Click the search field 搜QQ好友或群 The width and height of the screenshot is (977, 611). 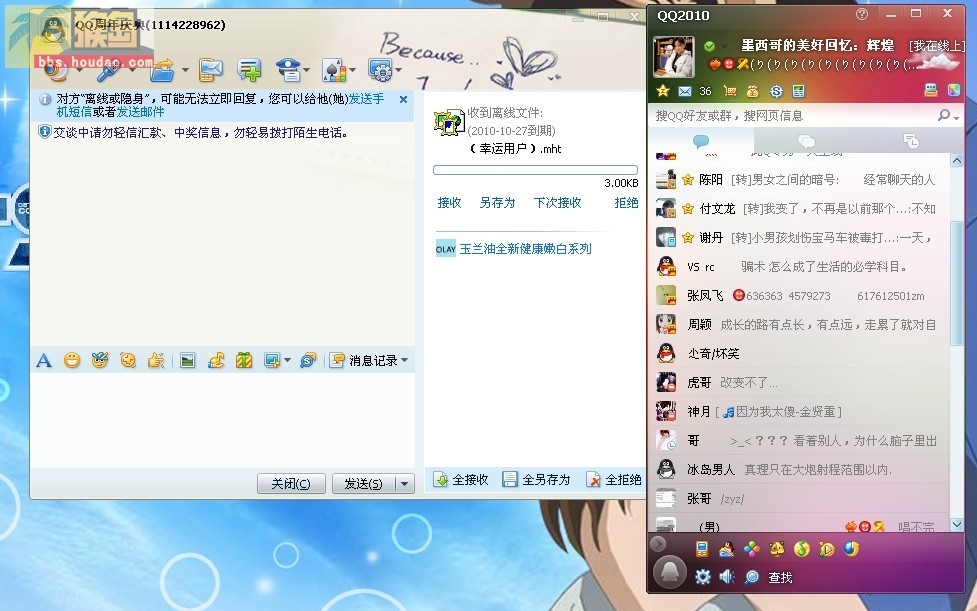click(x=794, y=116)
